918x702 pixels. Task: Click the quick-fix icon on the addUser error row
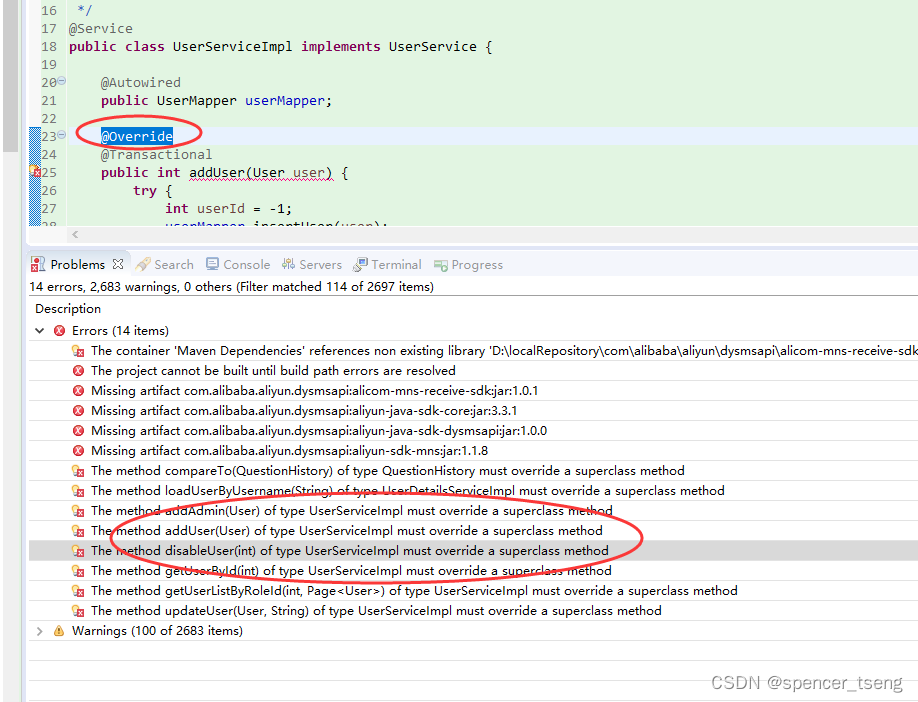coord(78,530)
